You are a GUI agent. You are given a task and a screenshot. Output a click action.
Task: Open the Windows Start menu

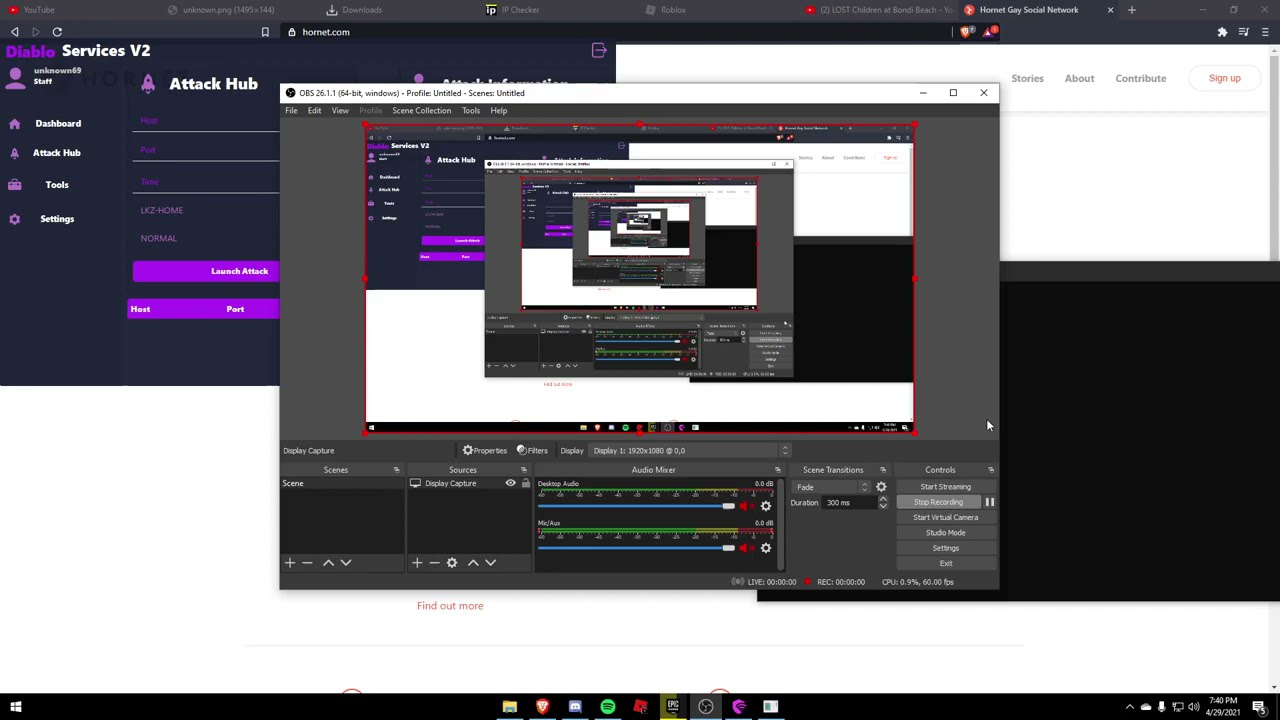[x=16, y=707]
